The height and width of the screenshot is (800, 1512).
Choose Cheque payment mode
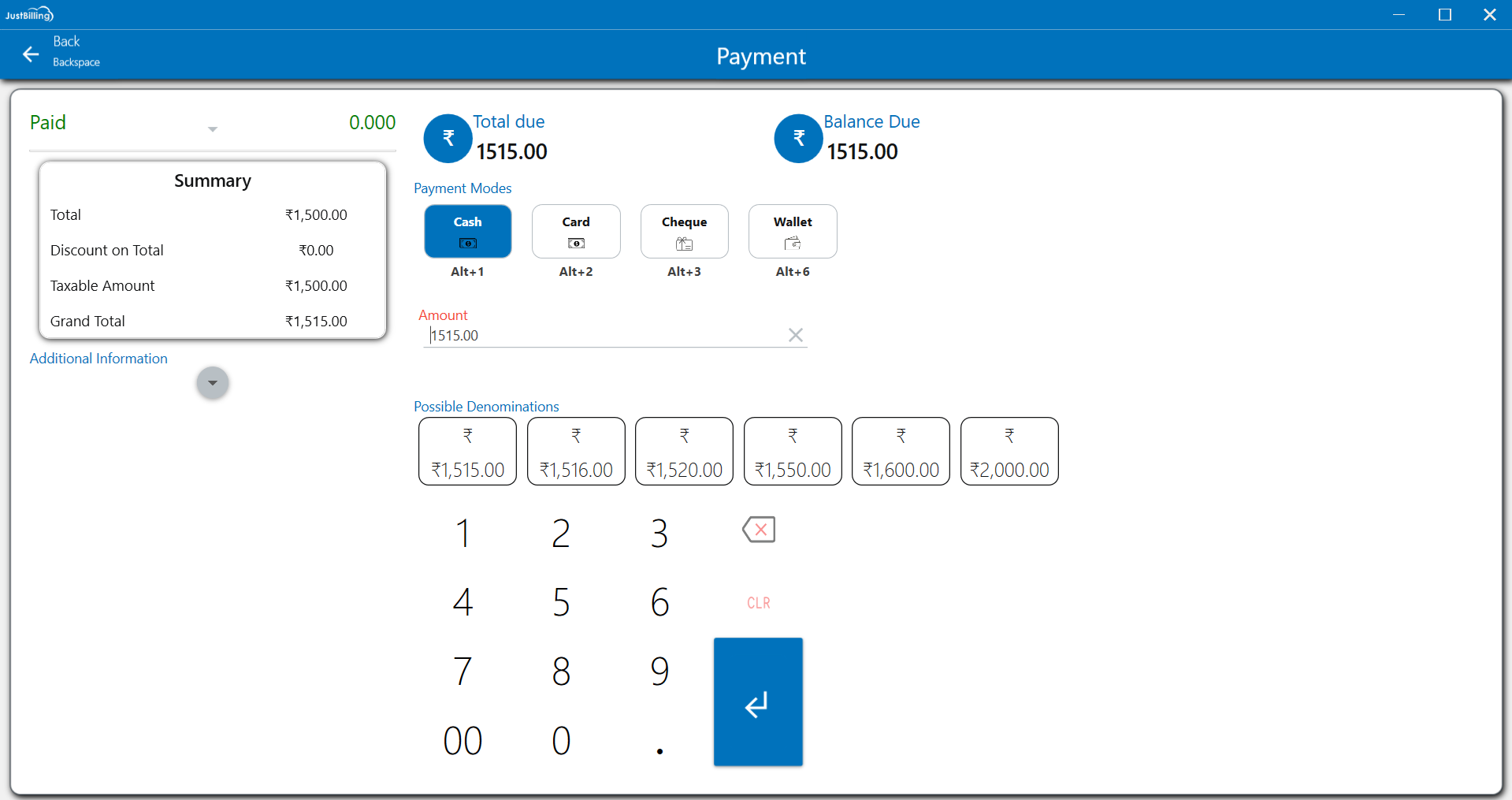pyautogui.click(x=684, y=232)
